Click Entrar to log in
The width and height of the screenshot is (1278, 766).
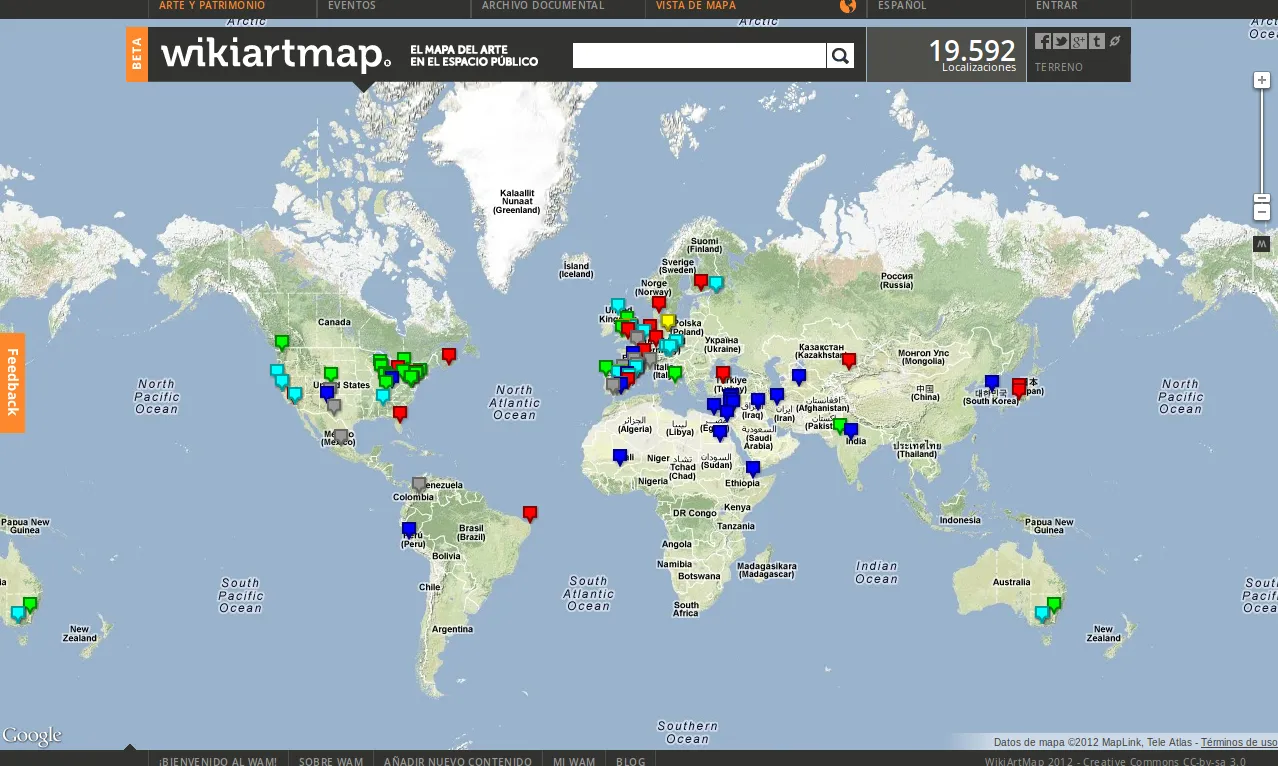(x=1057, y=6)
